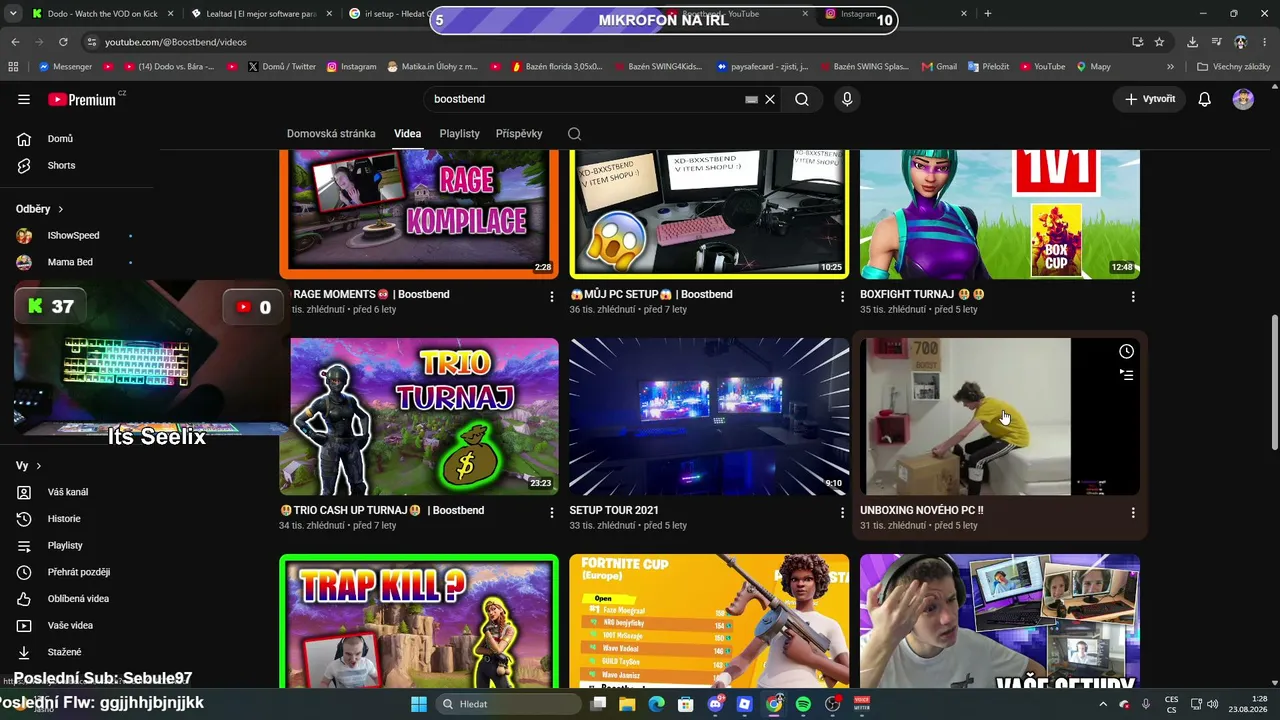Open Gmail bookmark

click(x=938, y=67)
